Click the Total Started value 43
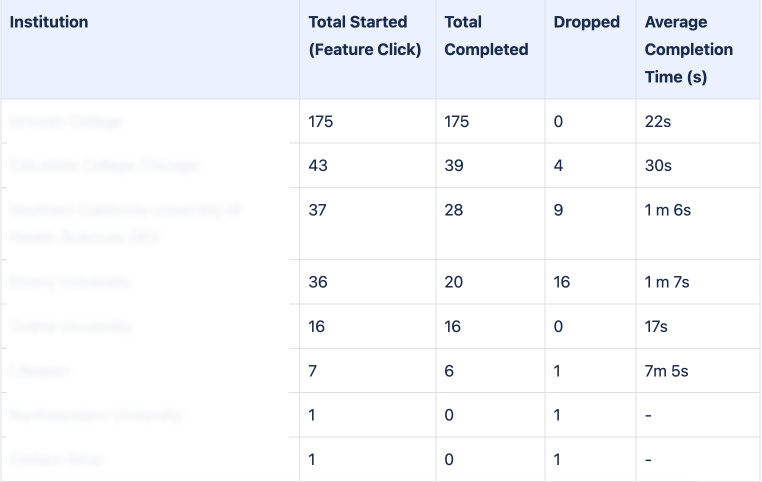This screenshot has width=762, height=482. [317, 166]
